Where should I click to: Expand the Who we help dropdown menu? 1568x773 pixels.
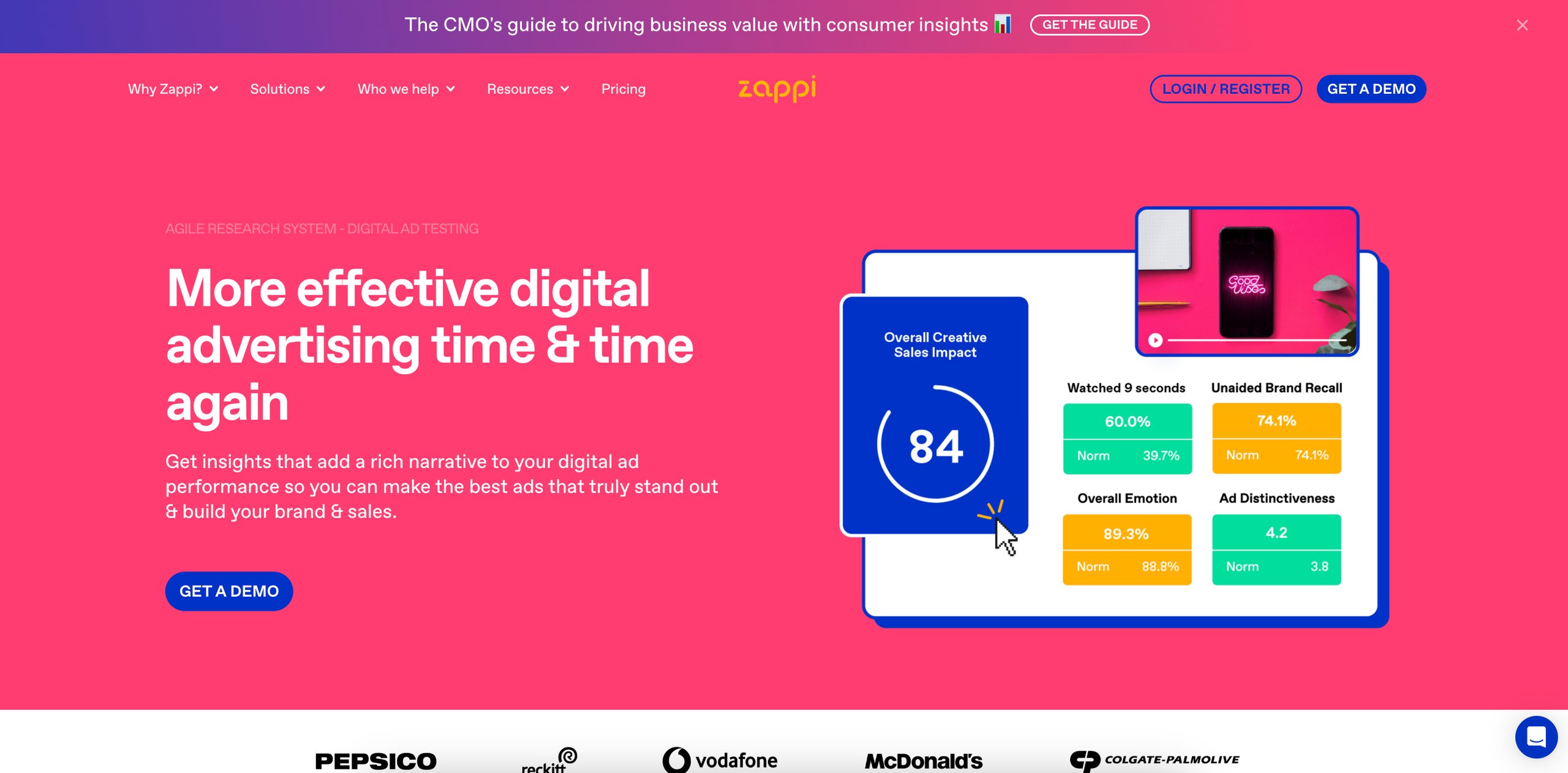coord(405,88)
